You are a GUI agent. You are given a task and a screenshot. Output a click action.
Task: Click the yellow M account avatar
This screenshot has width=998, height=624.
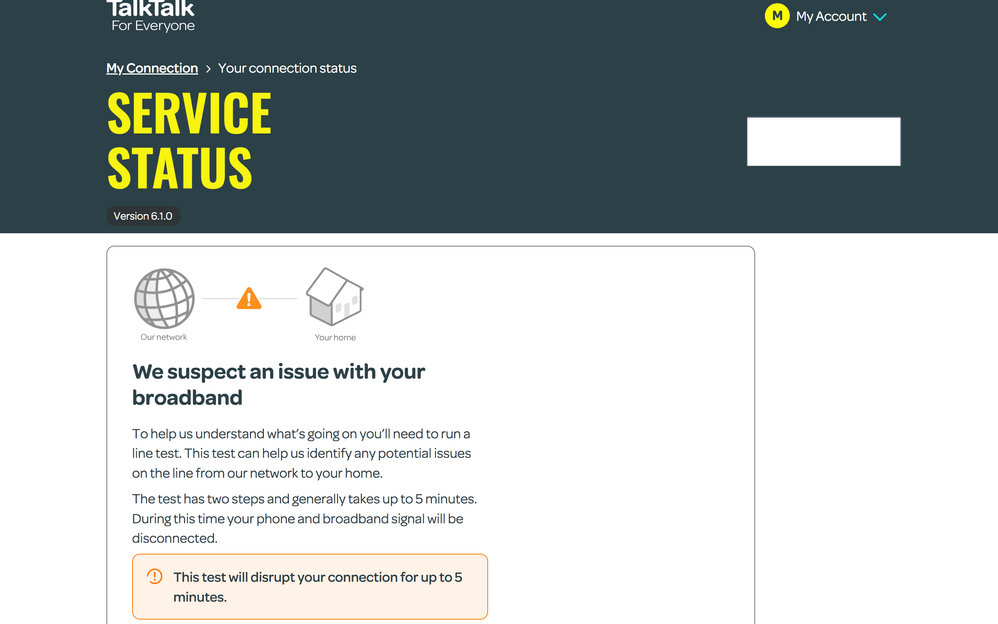(x=777, y=16)
